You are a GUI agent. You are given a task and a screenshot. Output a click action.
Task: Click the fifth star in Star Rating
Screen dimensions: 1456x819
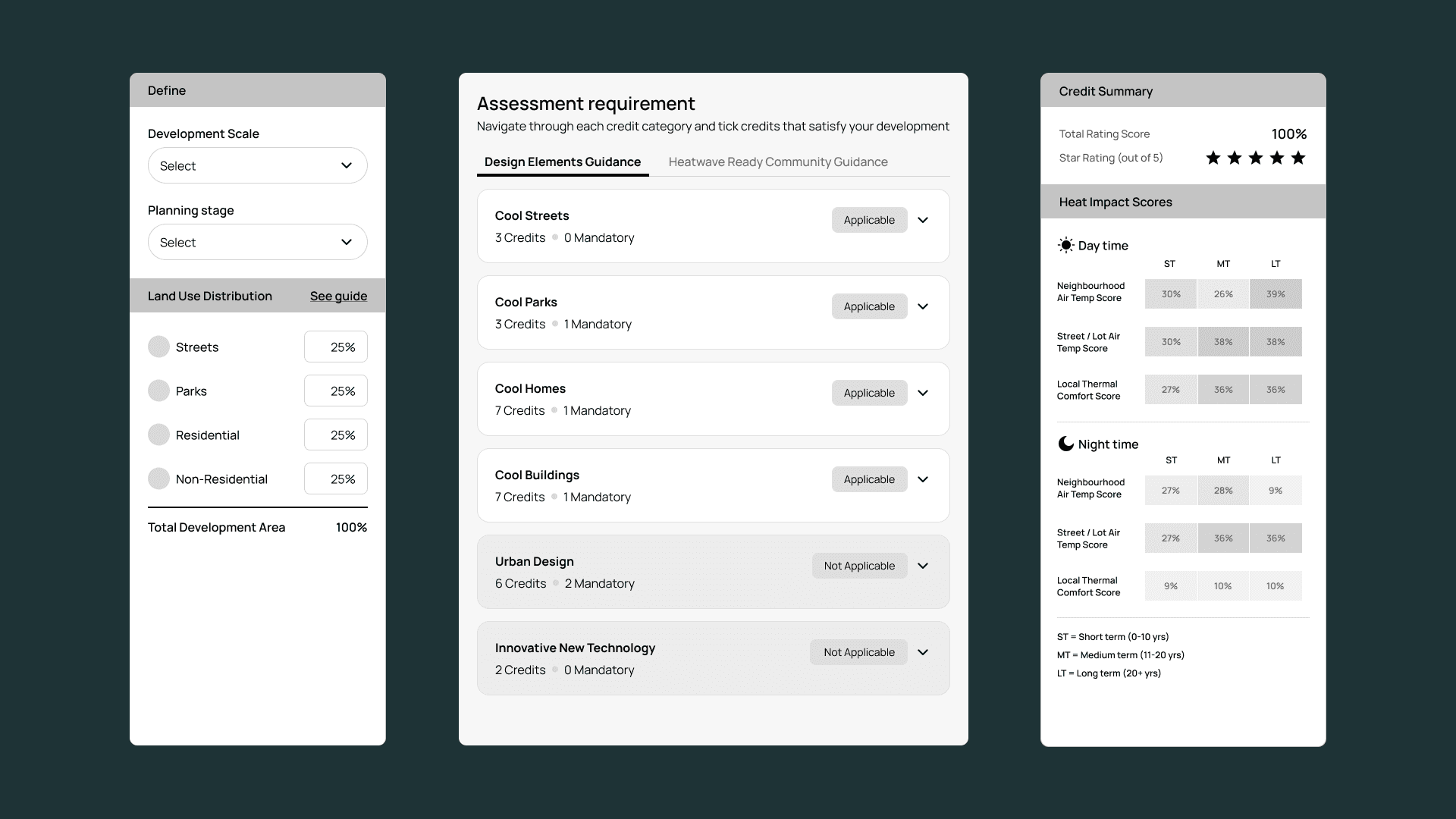(1298, 158)
